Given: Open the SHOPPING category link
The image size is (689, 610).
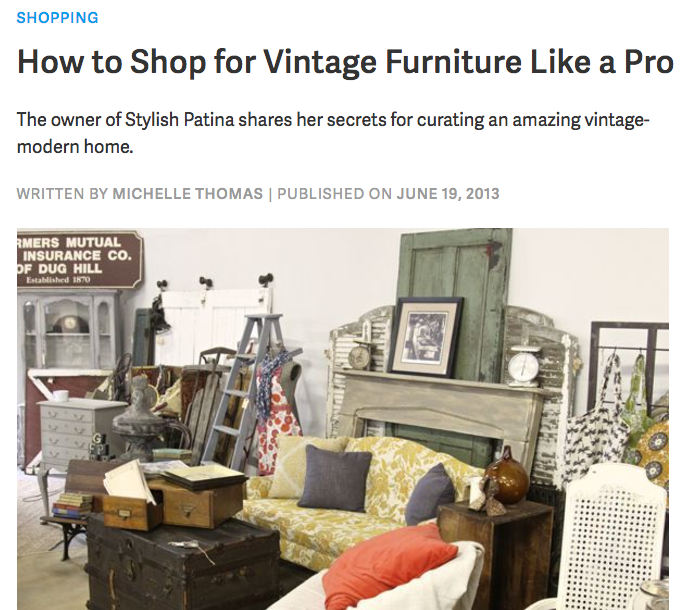Looking at the screenshot, I should click(58, 18).
